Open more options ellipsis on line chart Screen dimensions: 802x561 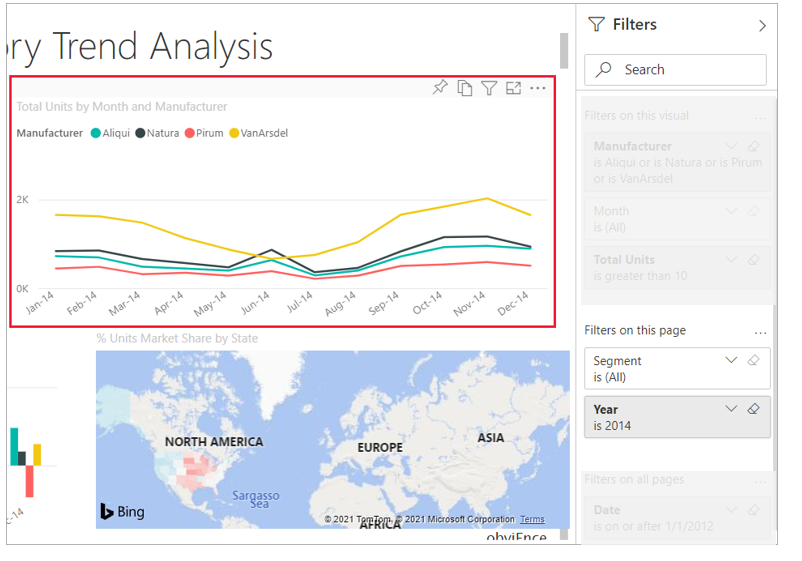click(x=538, y=88)
